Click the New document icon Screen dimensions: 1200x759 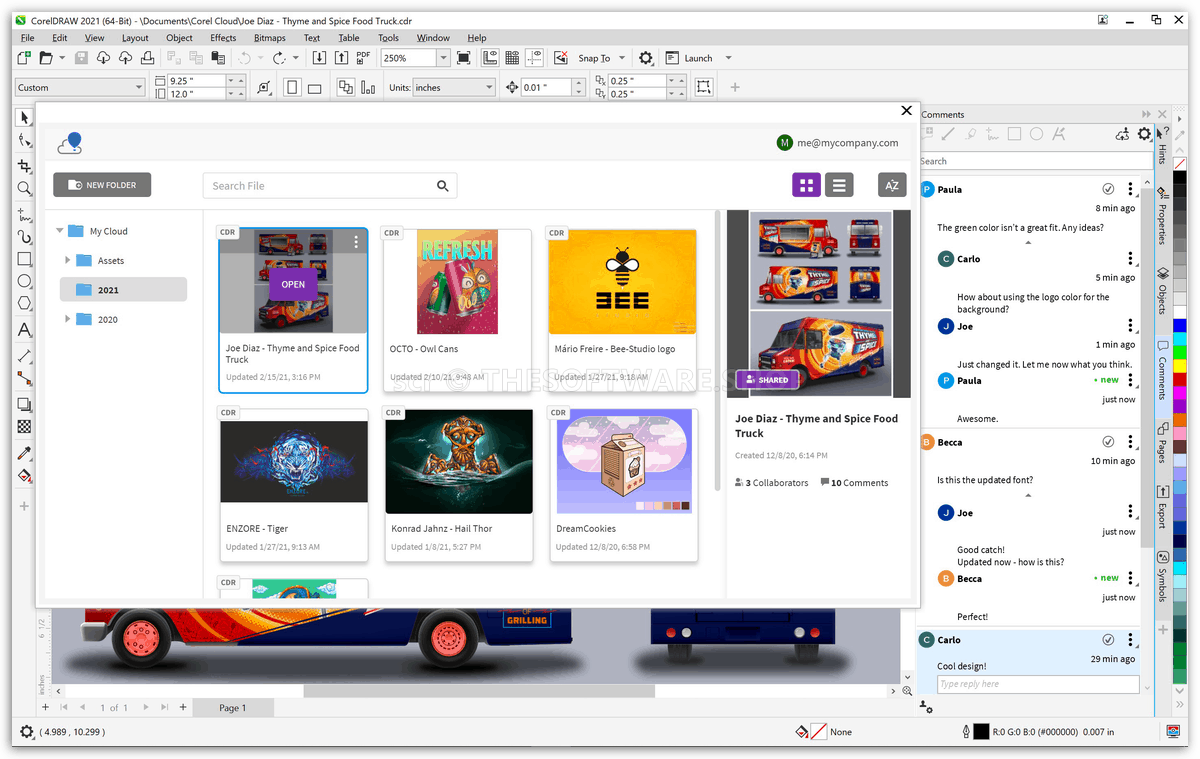[x=25, y=59]
